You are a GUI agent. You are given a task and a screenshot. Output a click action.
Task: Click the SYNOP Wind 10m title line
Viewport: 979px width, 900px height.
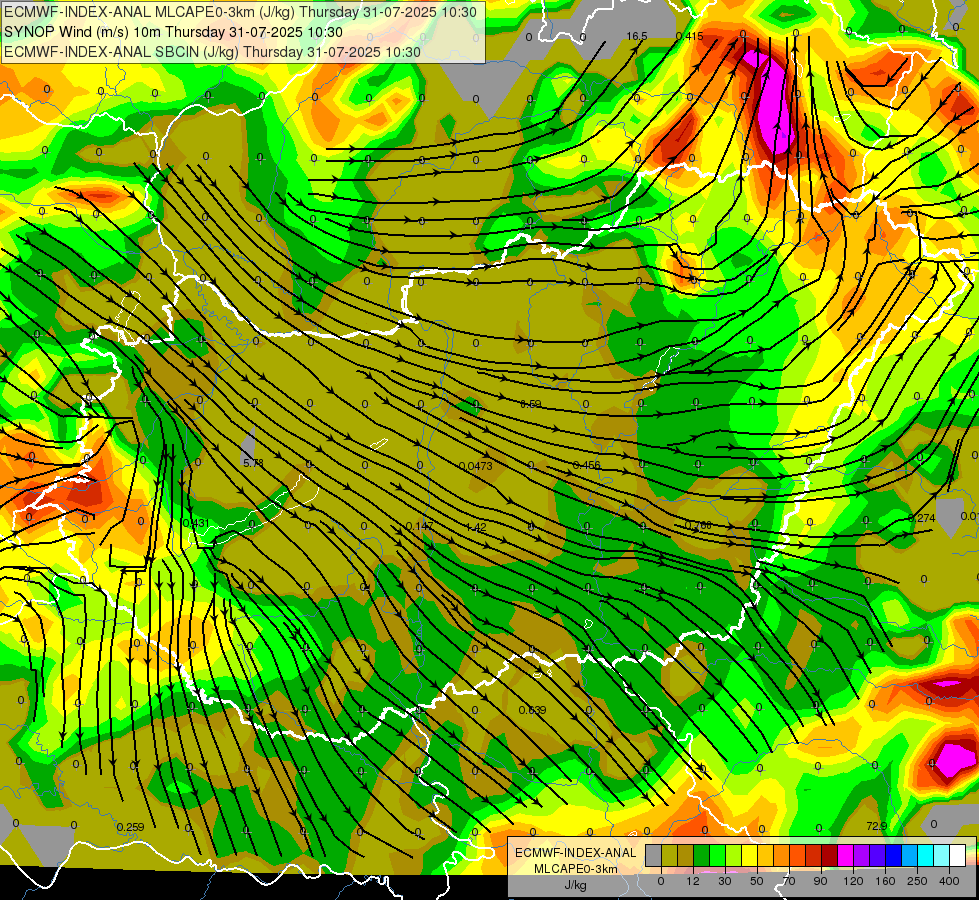[174, 32]
